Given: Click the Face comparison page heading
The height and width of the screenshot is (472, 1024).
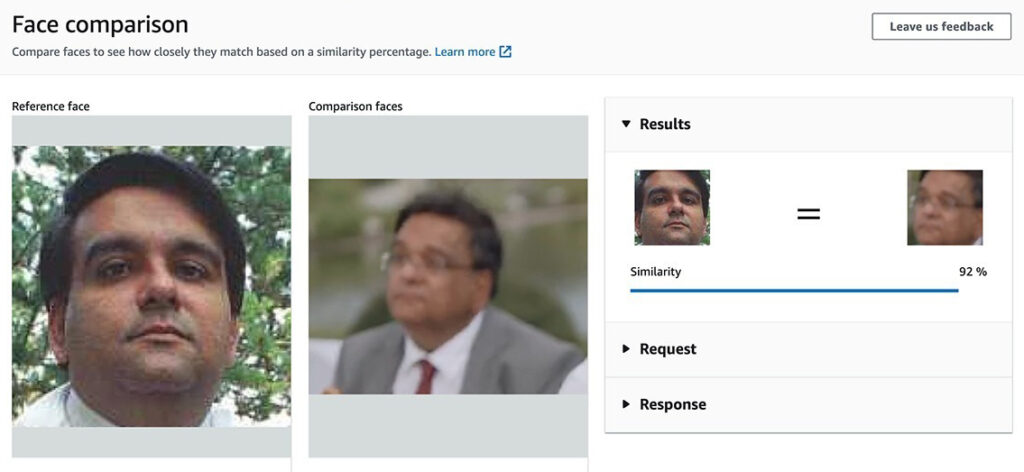Looking at the screenshot, I should (x=100, y=25).
